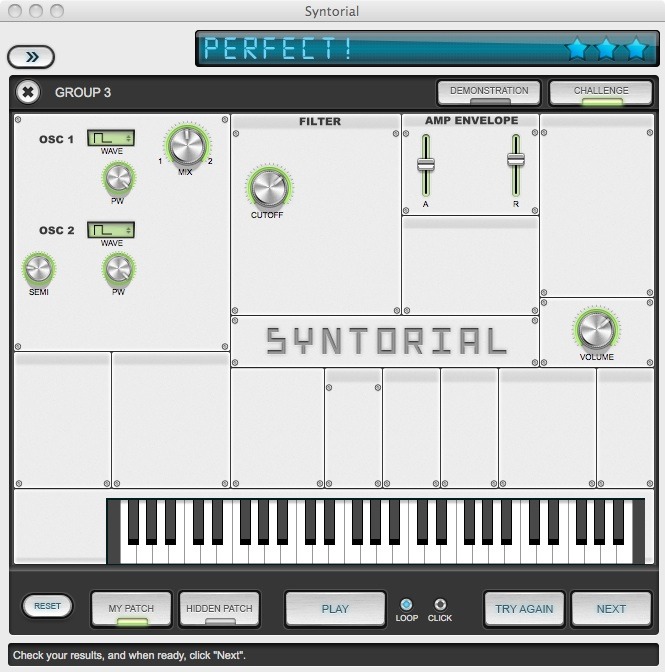The height and width of the screenshot is (672, 665).
Task: Click the Play button
Action: click(335, 609)
